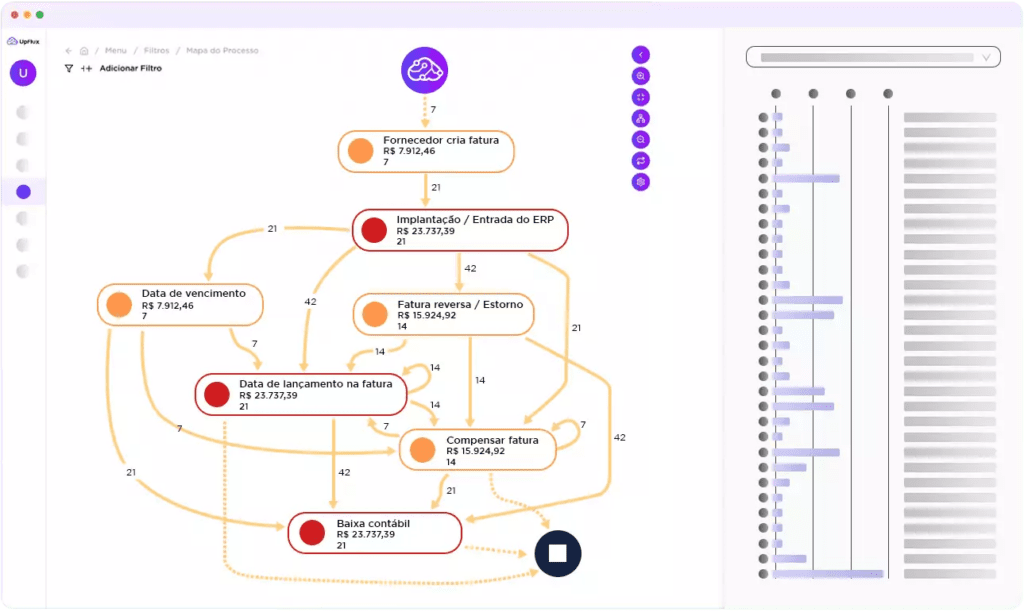
Task: Select the Data de vencimento node
Action: click(x=180, y=304)
